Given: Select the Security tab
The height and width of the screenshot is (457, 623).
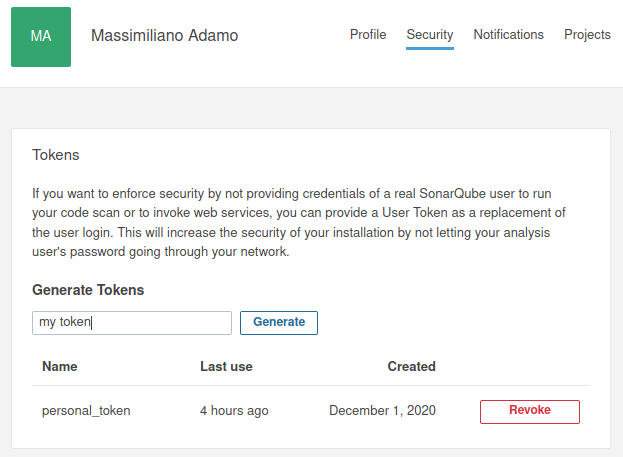Looking at the screenshot, I should click(x=430, y=35).
